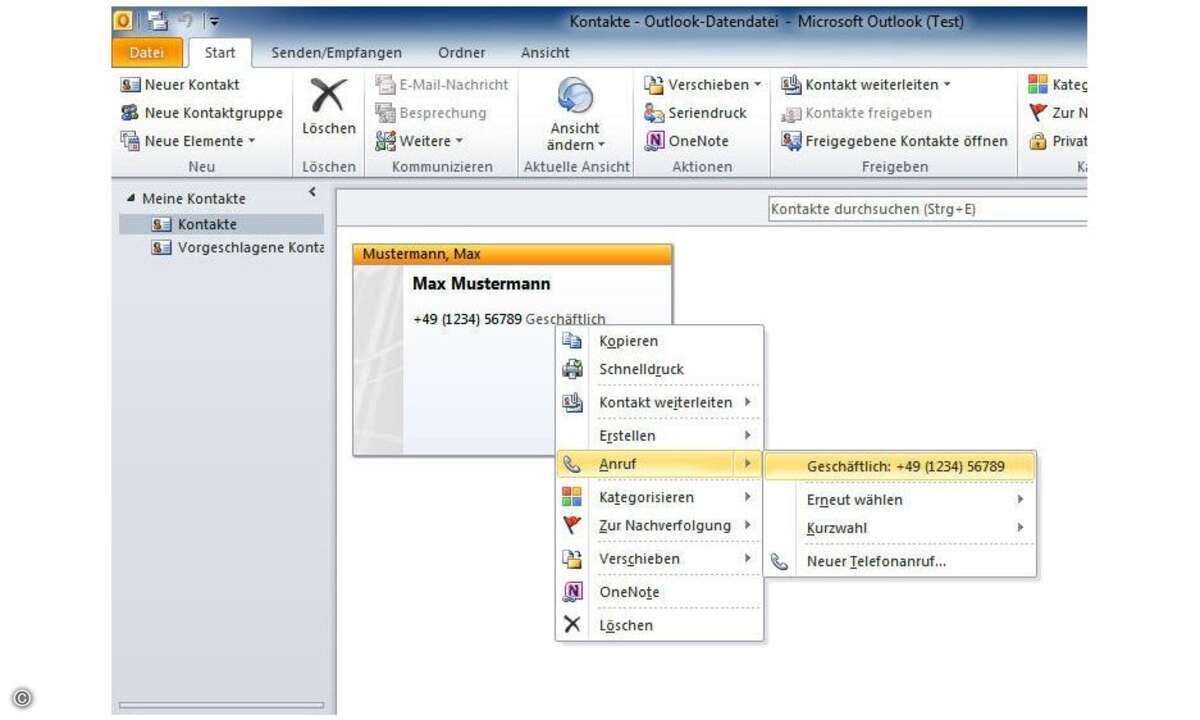The image size is (1200, 720).
Task: Open the Zur Nachverfolgung submenu
Action: [x=659, y=525]
